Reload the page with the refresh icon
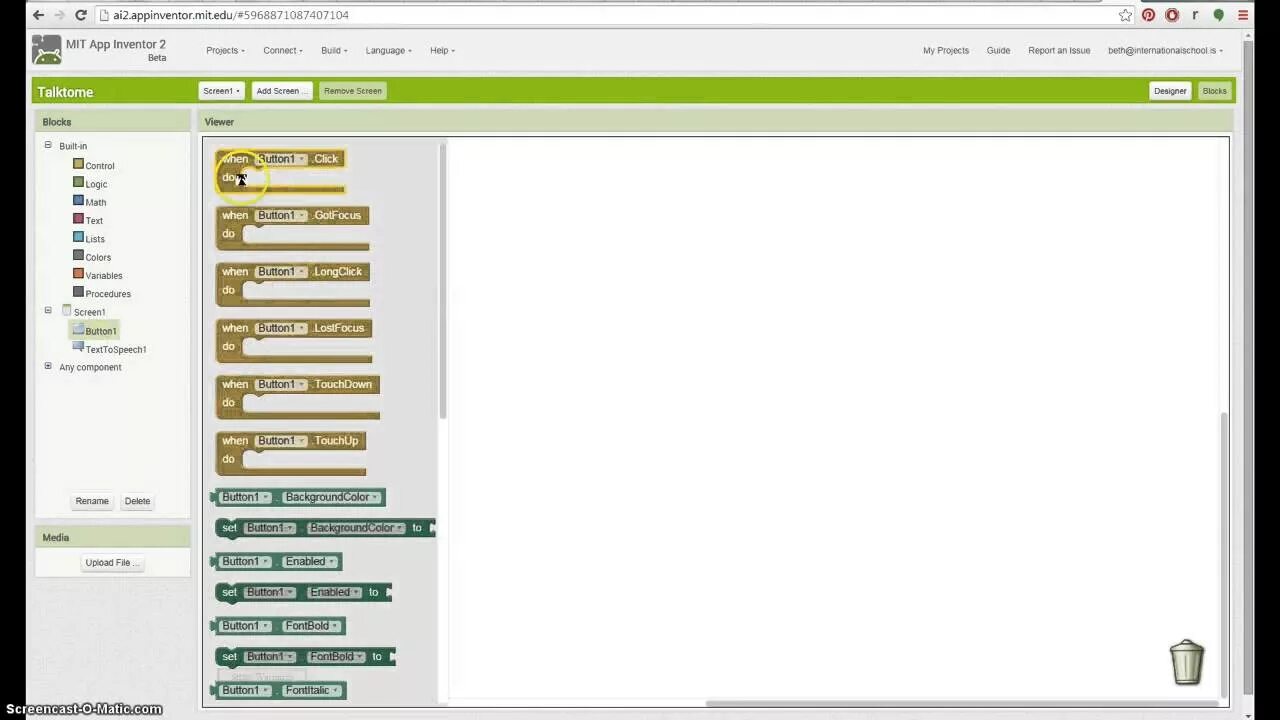Image resolution: width=1280 pixels, height=720 pixels. 81,15
